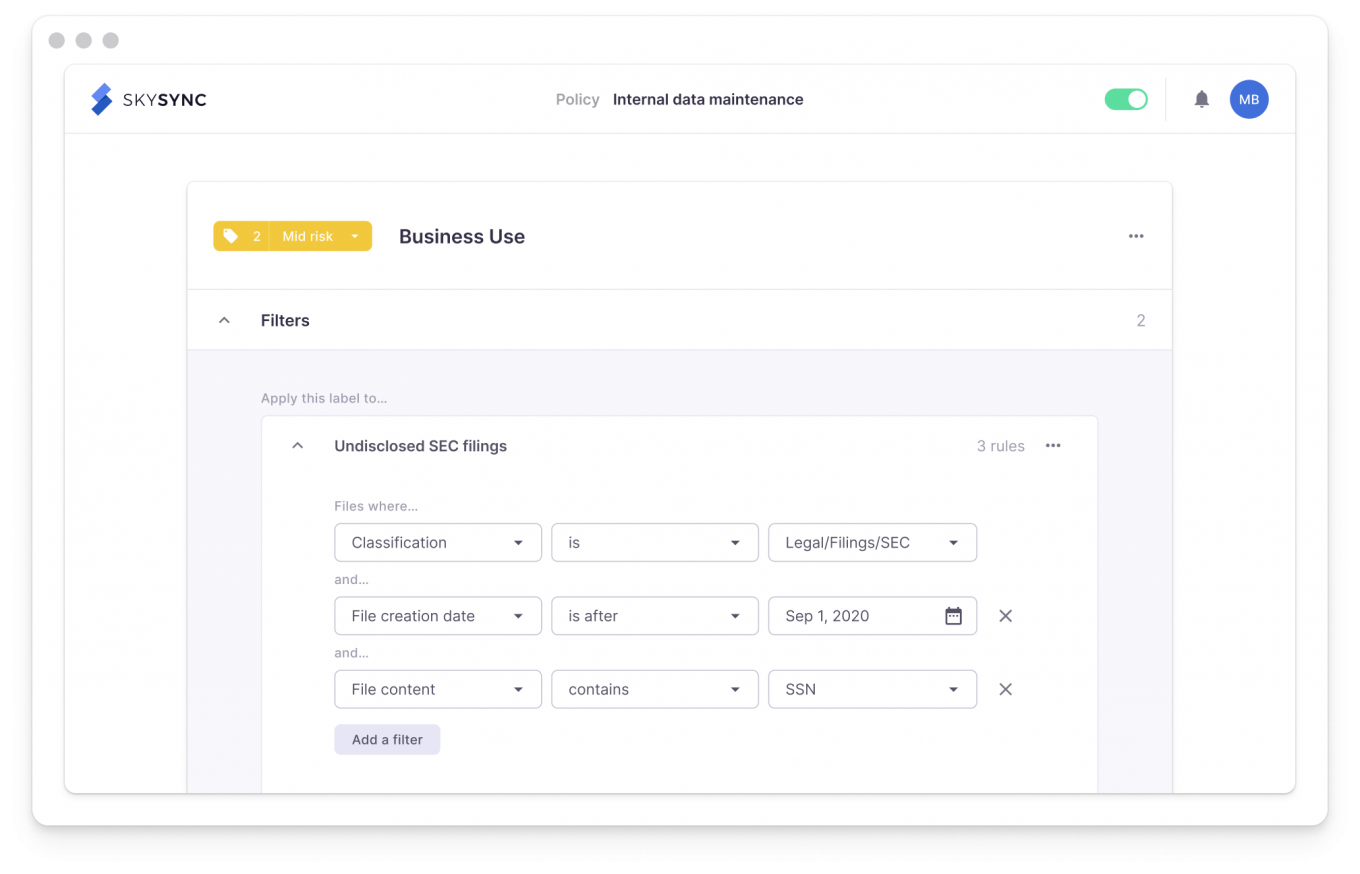Click Internal data maintenance title
The width and height of the screenshot is (1360, 874).
click(708, 99)
